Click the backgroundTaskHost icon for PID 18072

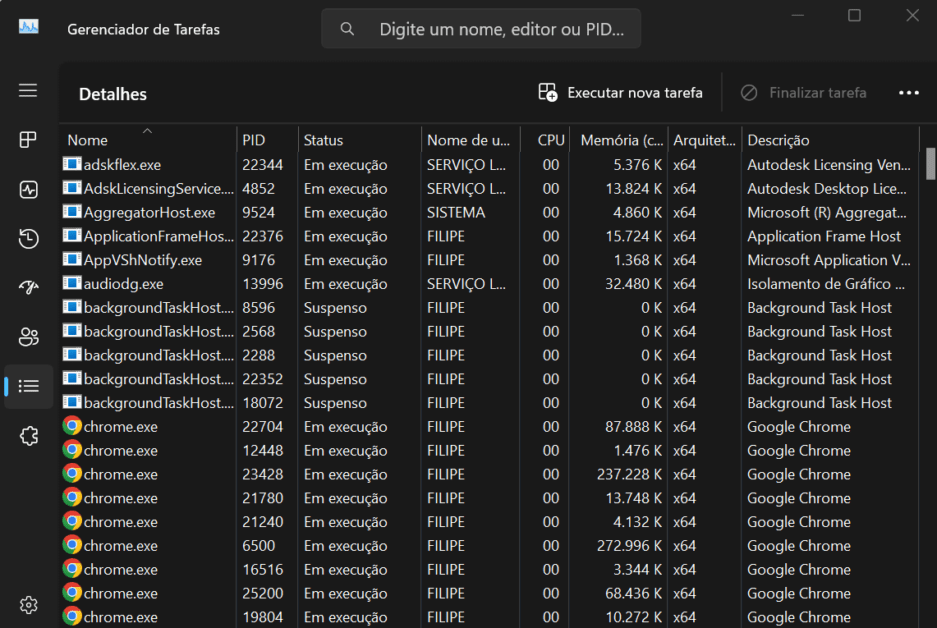point(72,402)
